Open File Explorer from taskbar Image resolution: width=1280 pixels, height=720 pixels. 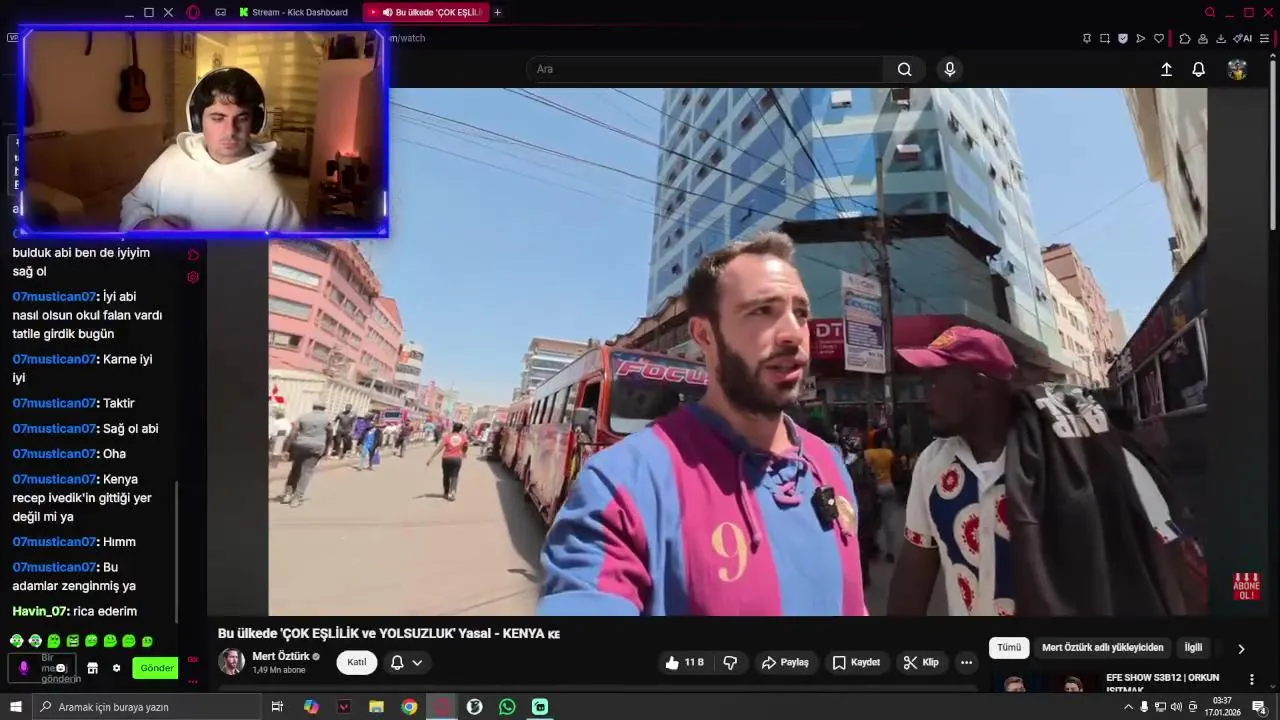pos(376,707)
